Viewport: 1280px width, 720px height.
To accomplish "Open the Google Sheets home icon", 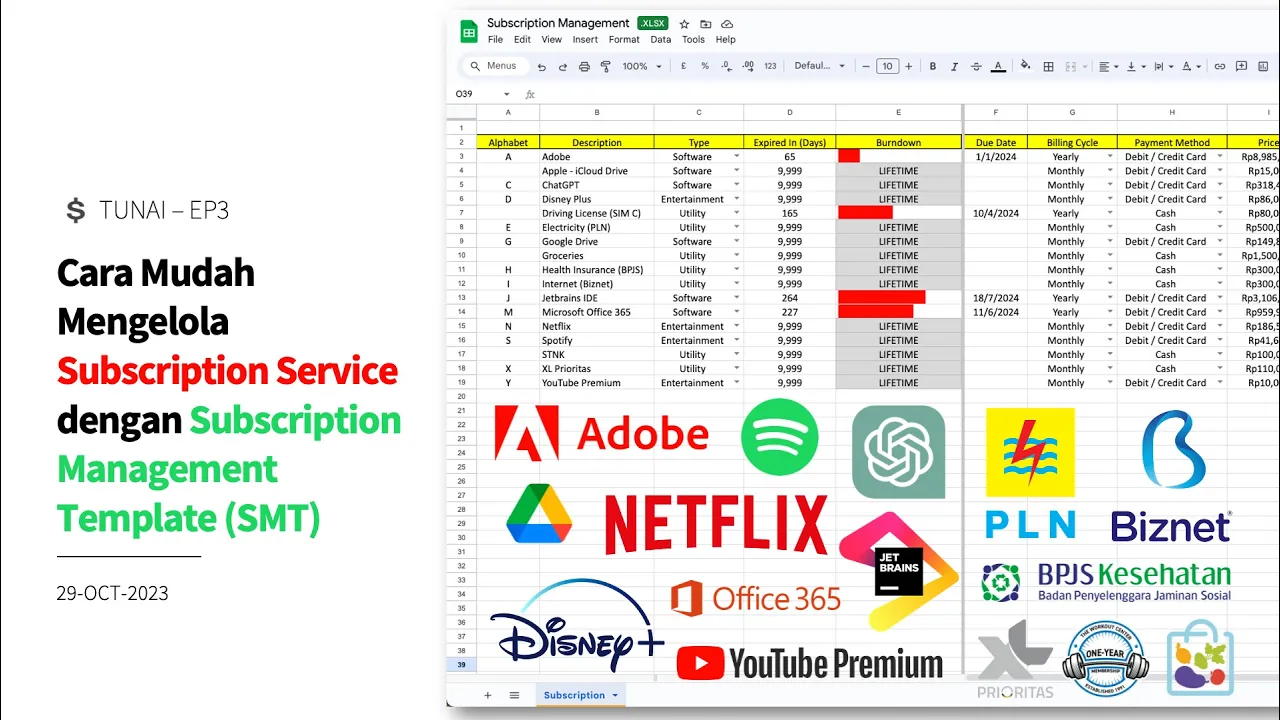I will click(x=468, y=31).
